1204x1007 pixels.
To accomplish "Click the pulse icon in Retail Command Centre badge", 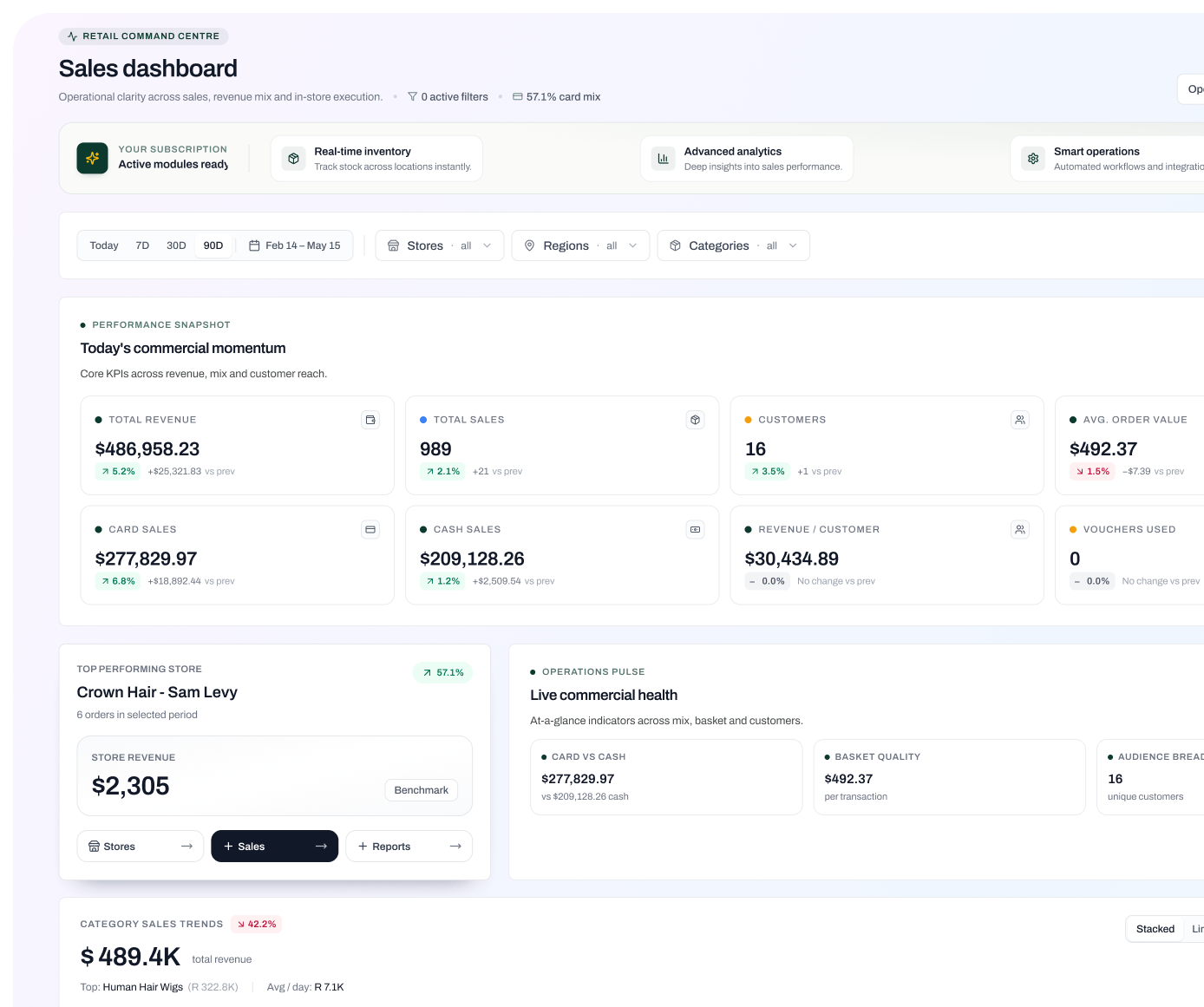I will pyautogui.click(x=73, y=36).
